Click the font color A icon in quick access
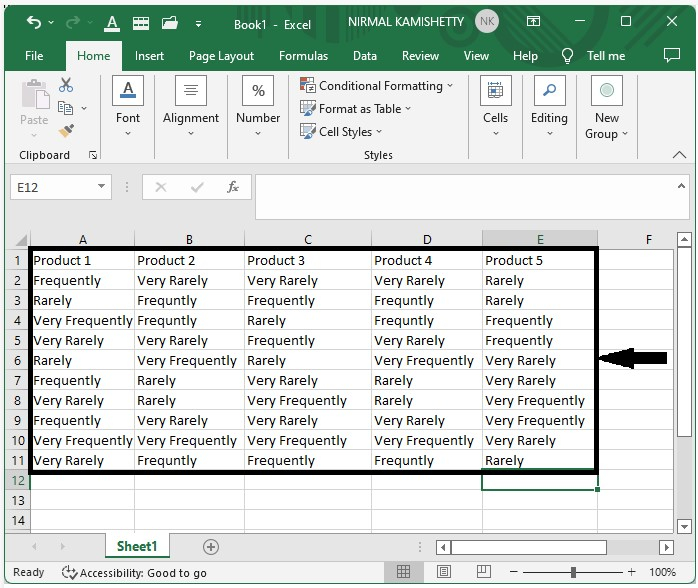Image resolution: width=698 pixels, height=588 pixels. point(112,23)
